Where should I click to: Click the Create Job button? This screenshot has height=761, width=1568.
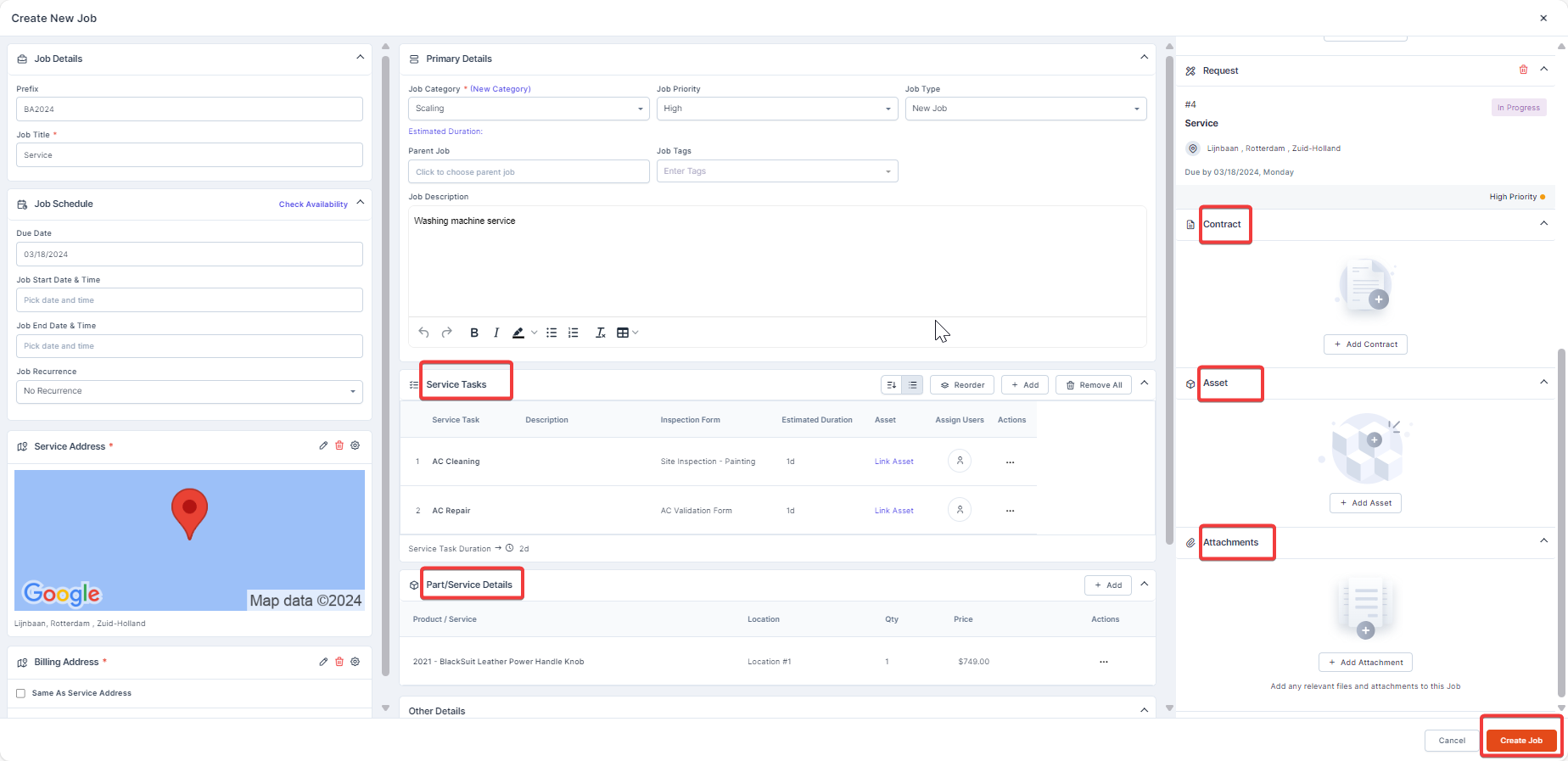(1520, 741)
